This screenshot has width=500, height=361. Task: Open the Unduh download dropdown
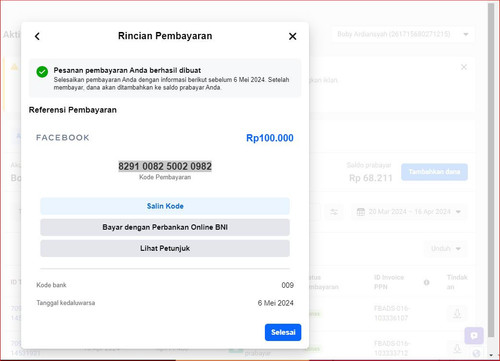point(445,249)
